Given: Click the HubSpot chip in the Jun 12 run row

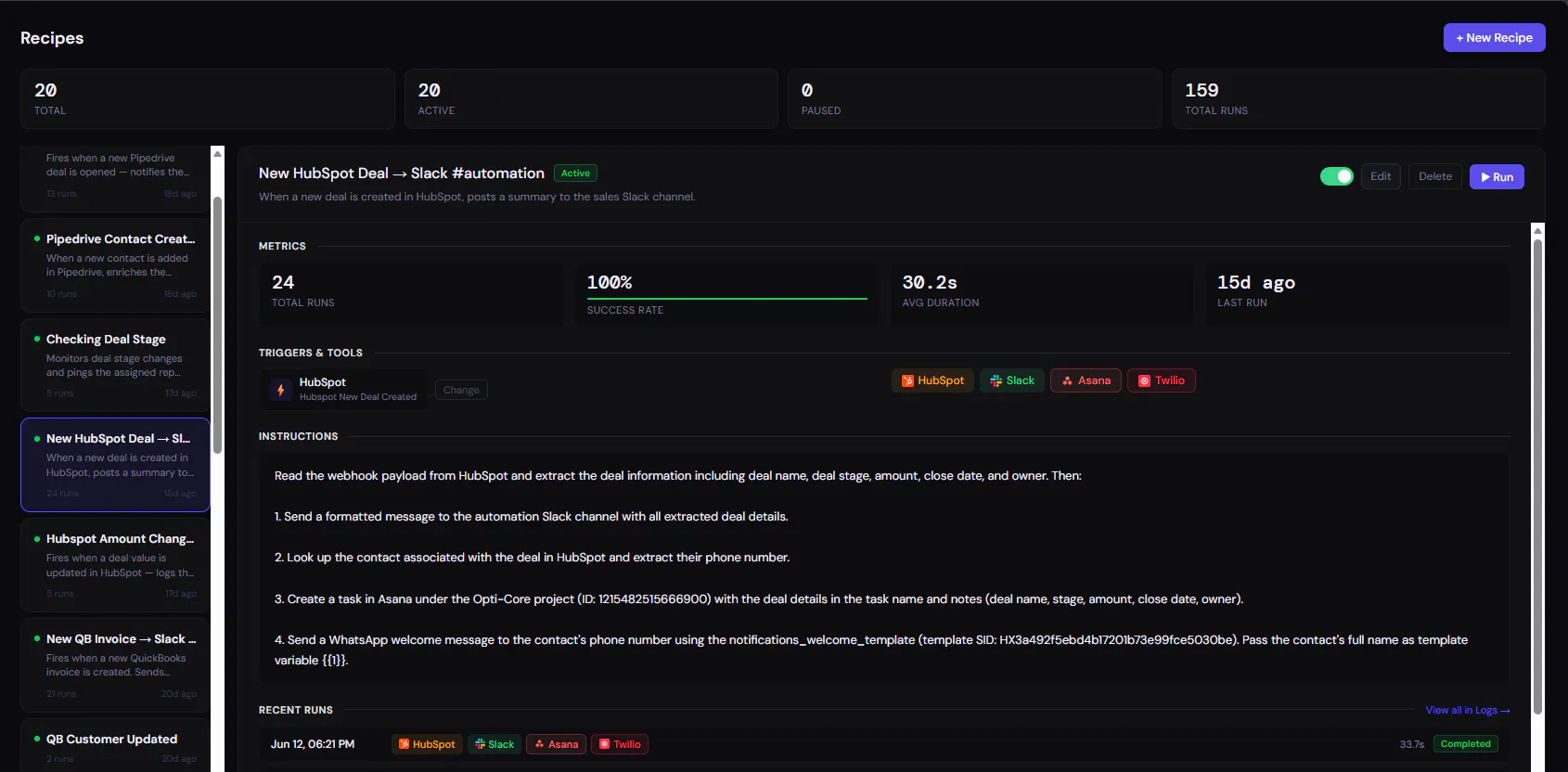Looking at the screenshot, I should (x=427, y=744).
